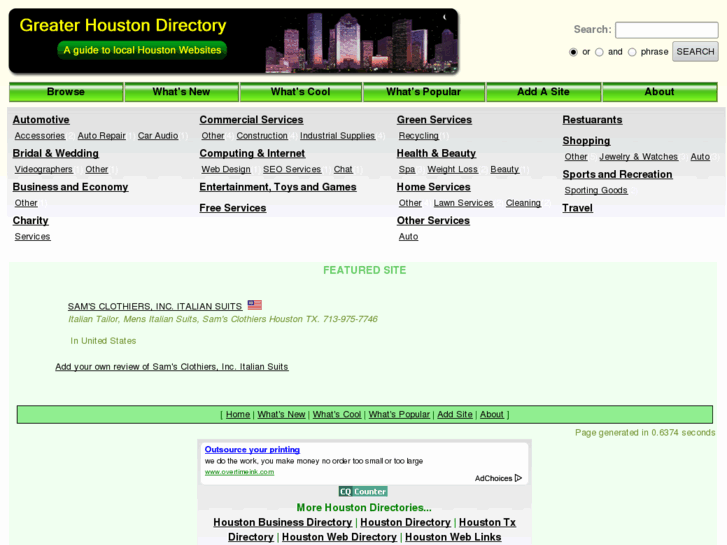Open Entertainment, Toys and Games category
Viewport: 727px width, 545px height.
[x=278, y=187]
